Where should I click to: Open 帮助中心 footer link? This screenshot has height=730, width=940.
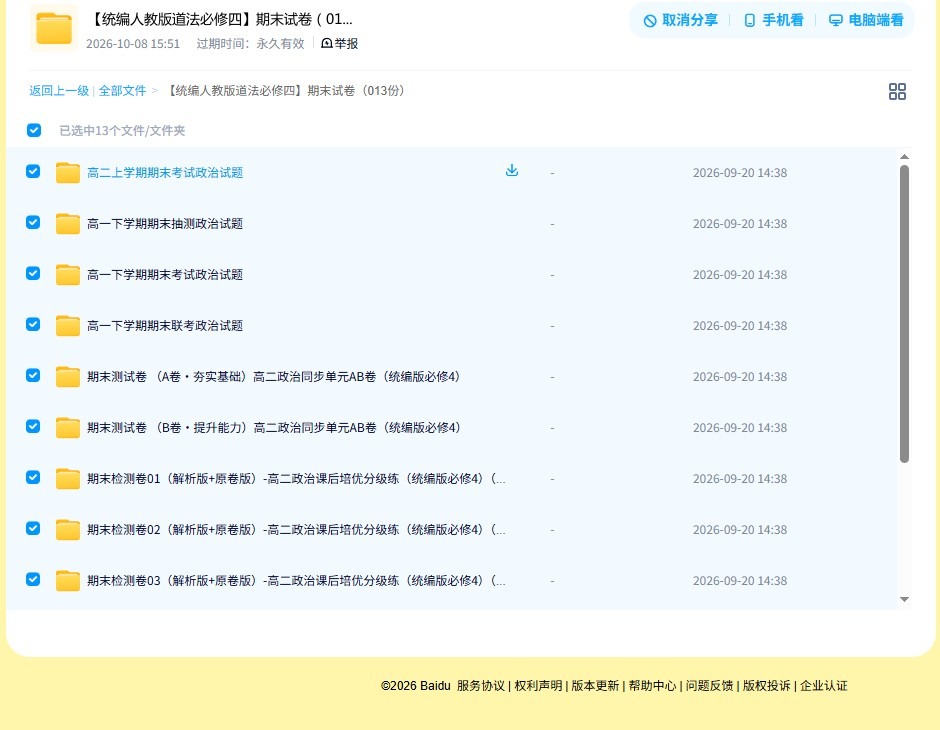(x=652, y=686)
